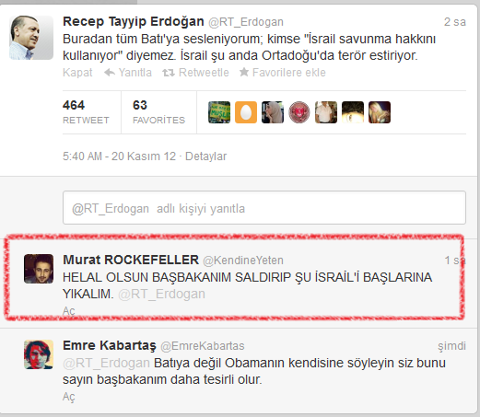
Task: Click the @RT_Erdogan mention in Emre's reply
Action: click(x=106, y=363)
